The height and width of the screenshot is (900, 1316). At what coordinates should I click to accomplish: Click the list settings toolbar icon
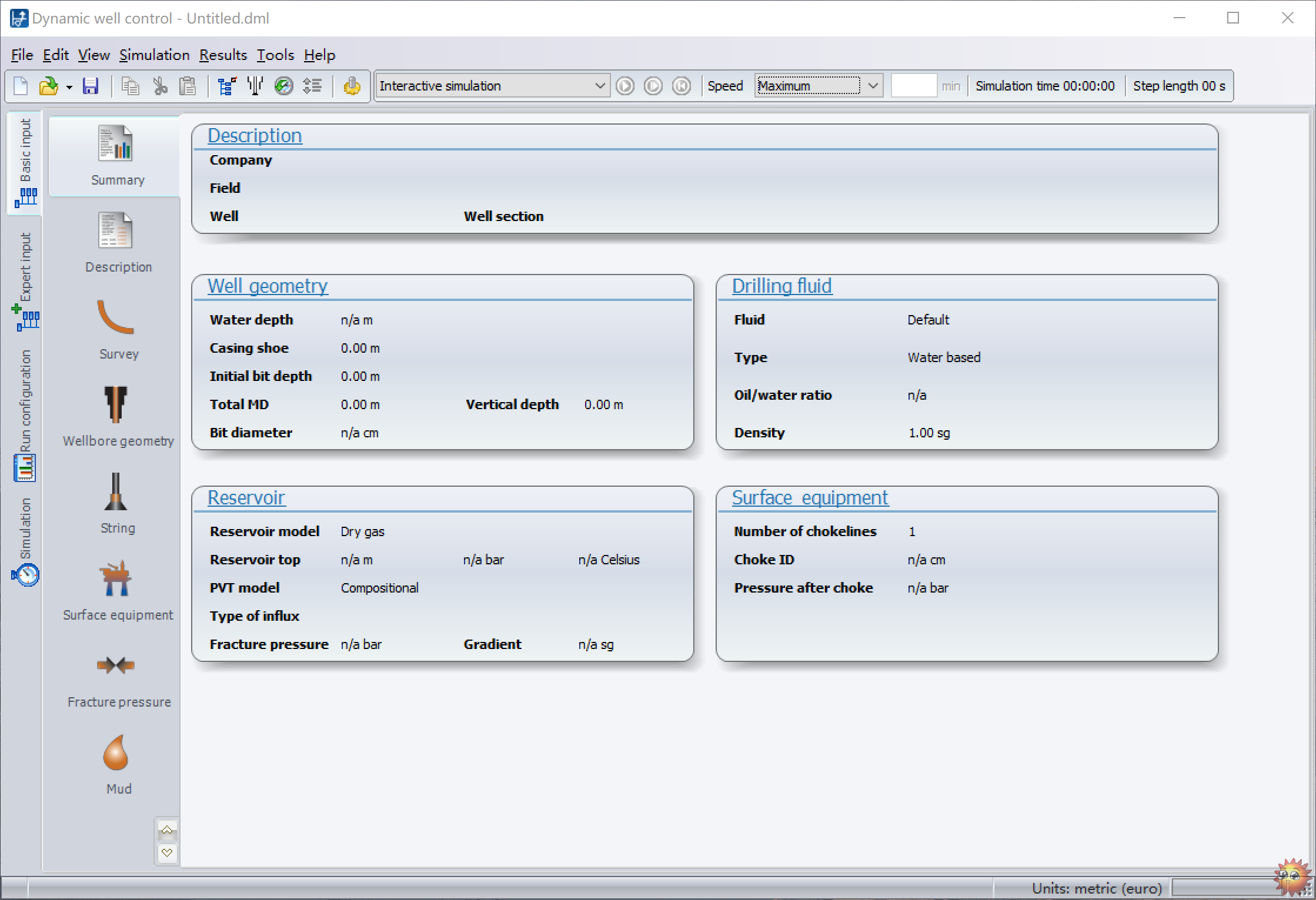(312, 86)
